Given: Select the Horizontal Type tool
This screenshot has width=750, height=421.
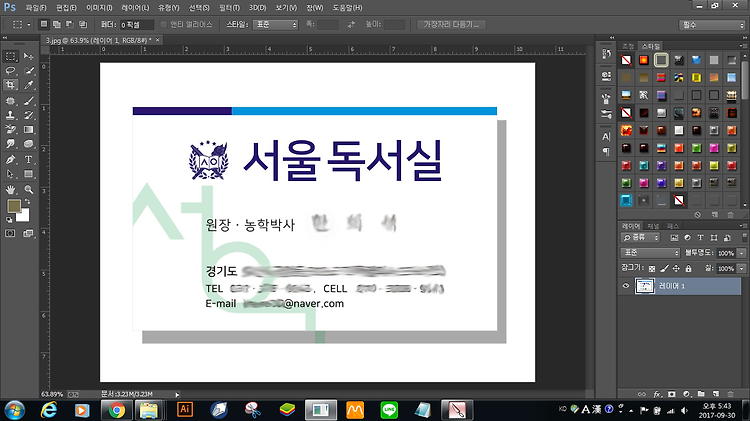Looking at the screenshot, I should coord(29,160).
